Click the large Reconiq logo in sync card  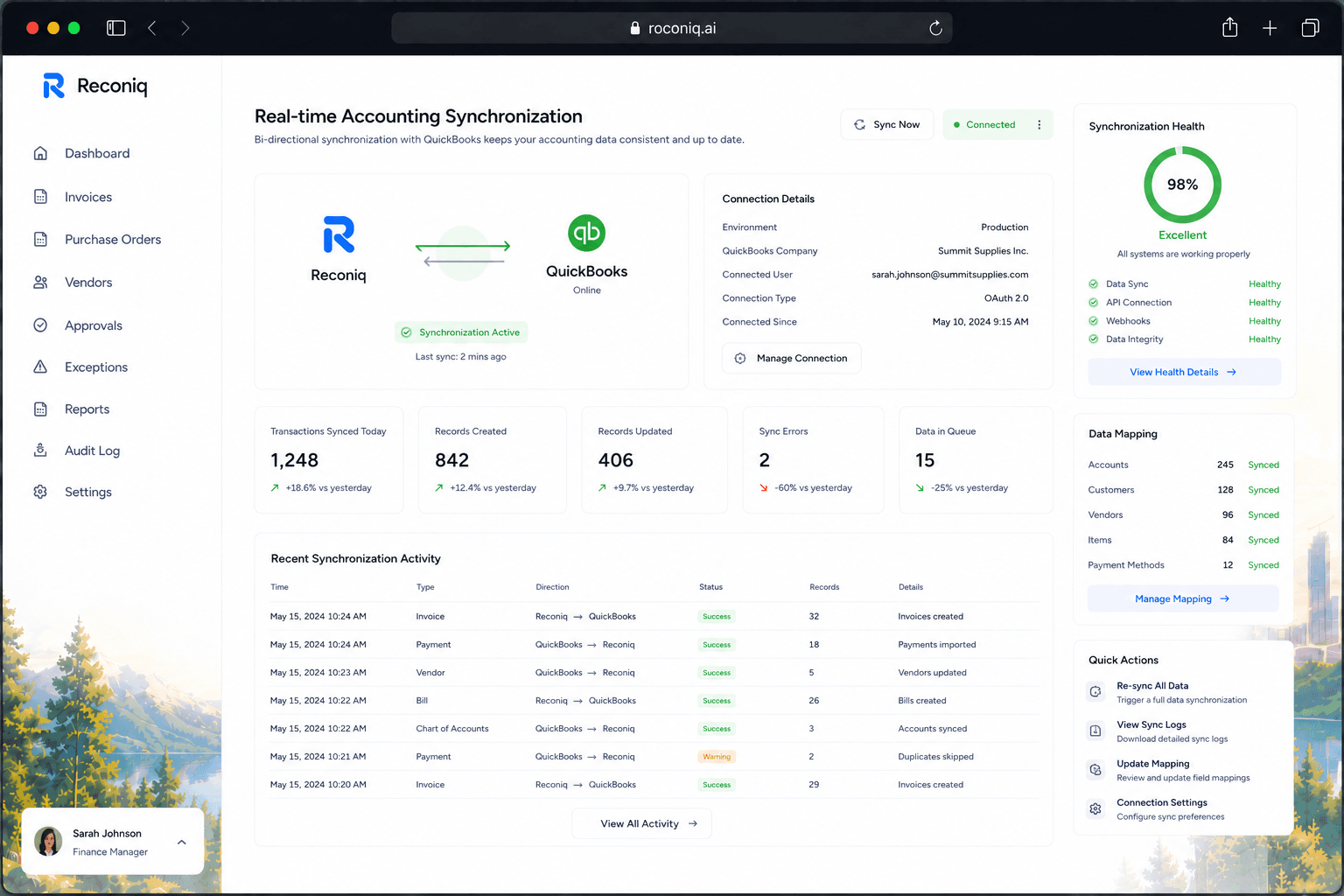click(x=339, y=234)
